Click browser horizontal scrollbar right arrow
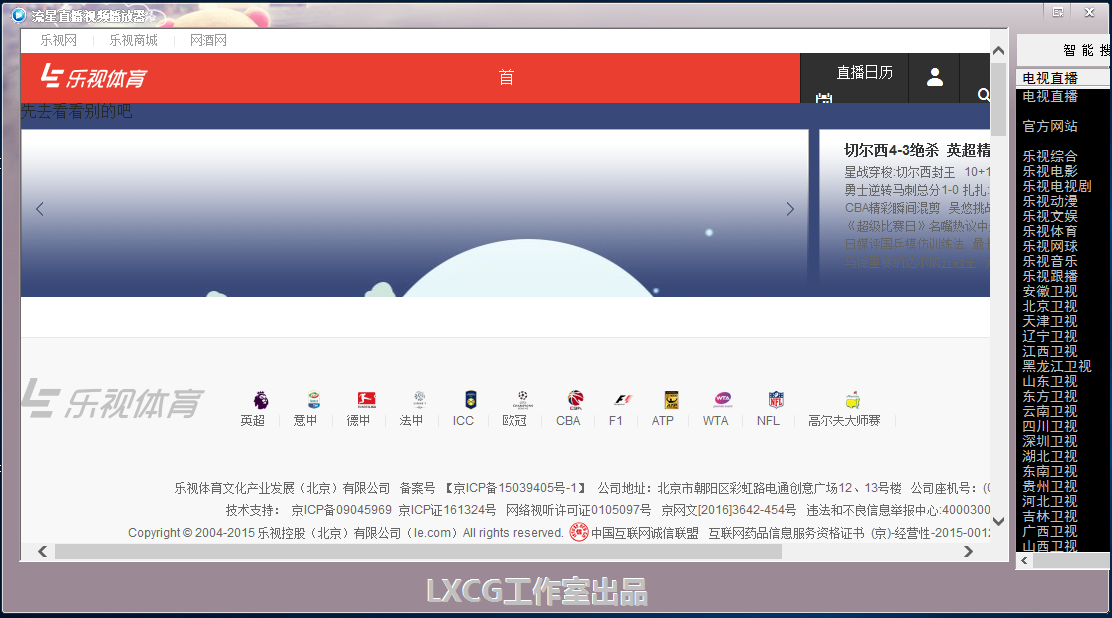1112x618 pixels. 968,551
